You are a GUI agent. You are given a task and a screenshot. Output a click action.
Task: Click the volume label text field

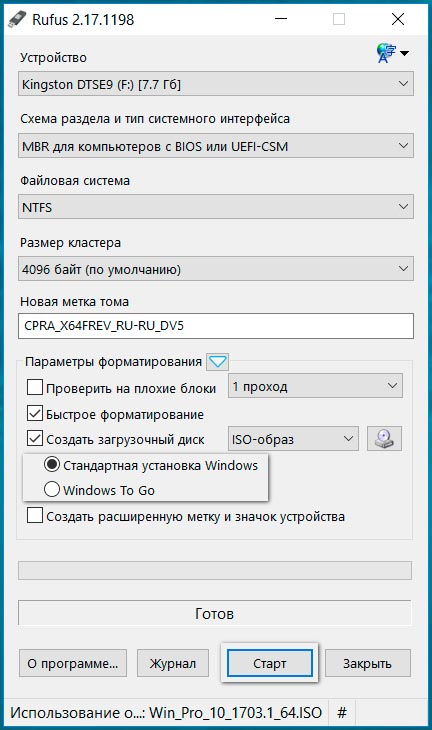click(x=216, y=325)
